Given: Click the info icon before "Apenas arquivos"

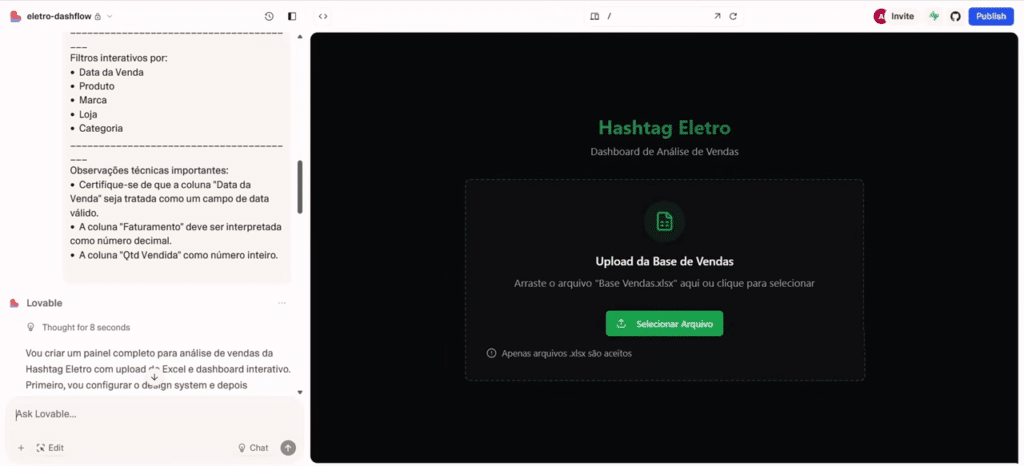Looking at the screenshot, I should 492,353.
